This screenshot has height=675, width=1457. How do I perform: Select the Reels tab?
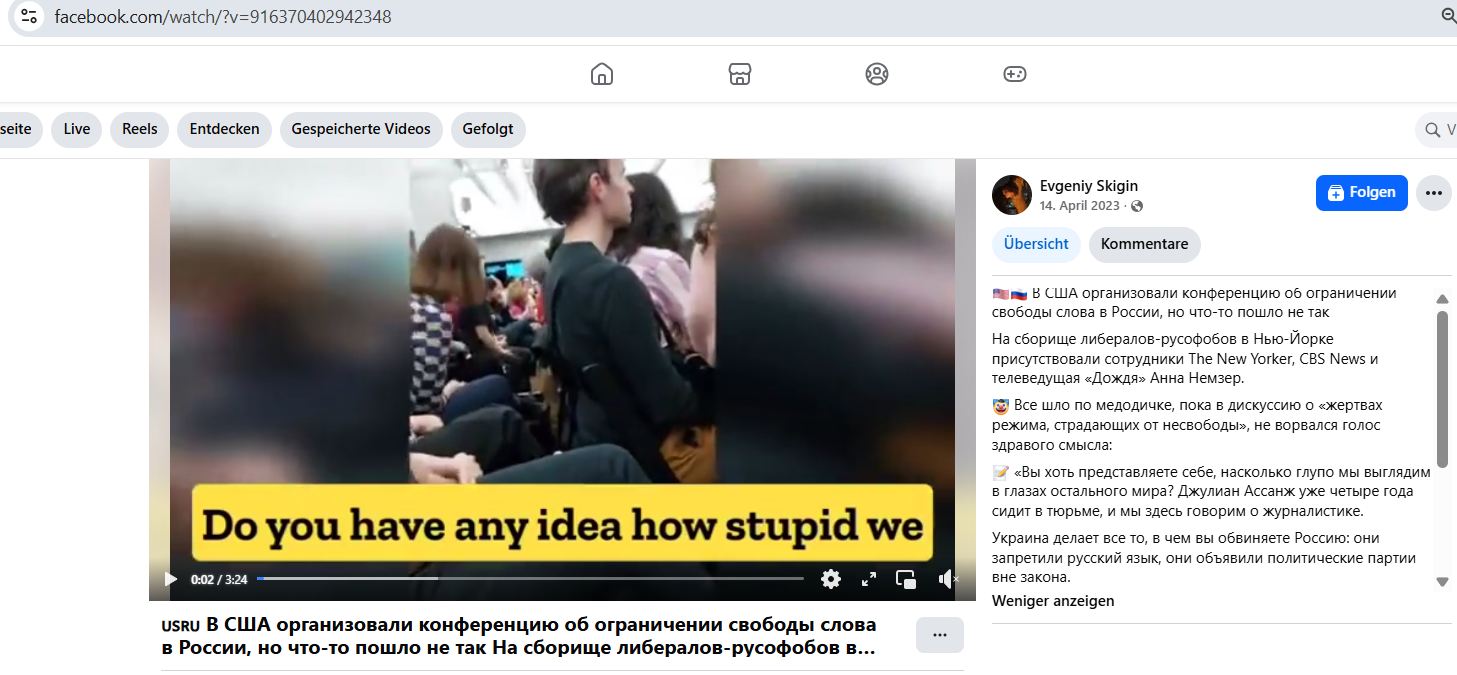[x=140, y=129]
